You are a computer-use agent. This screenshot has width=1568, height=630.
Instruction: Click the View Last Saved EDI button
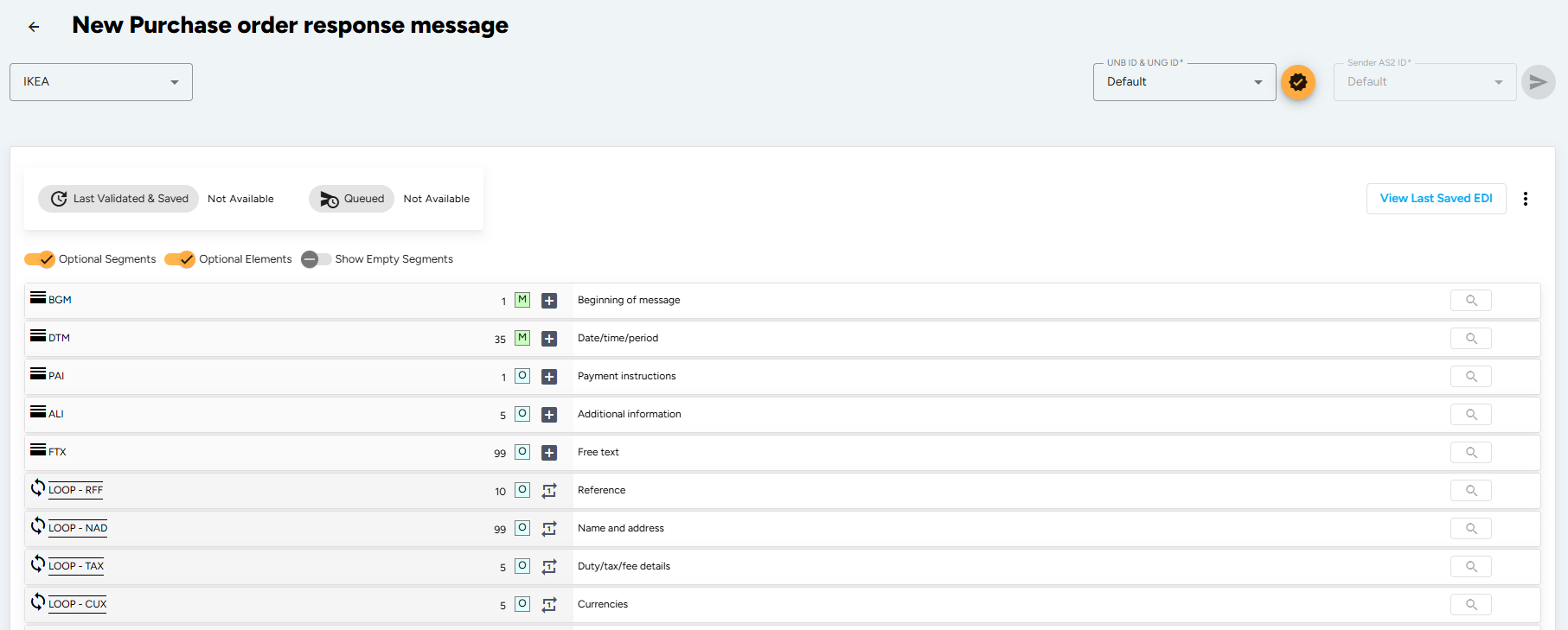click(1437, 199)
